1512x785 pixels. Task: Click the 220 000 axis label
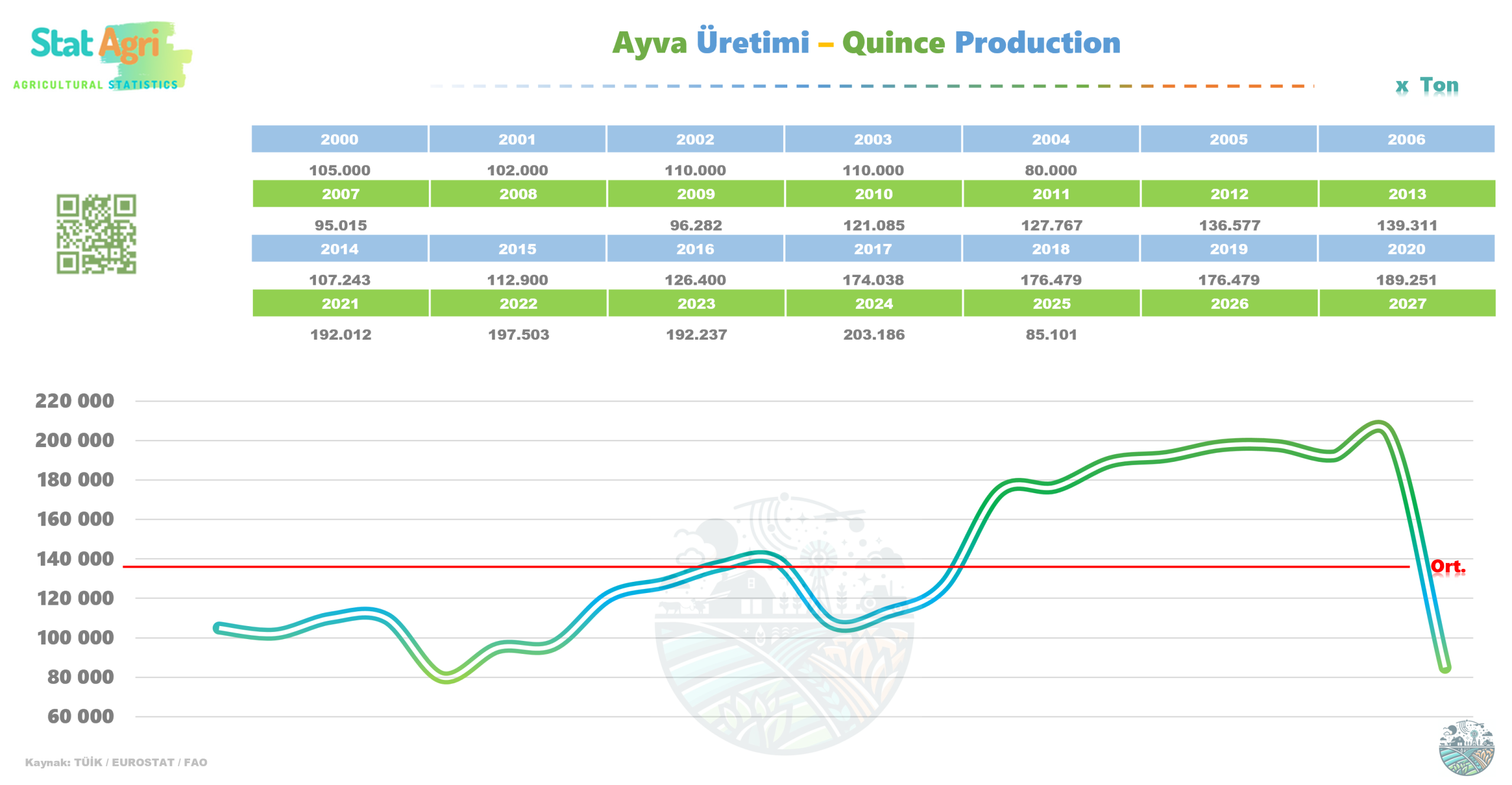click(x=74, y=400)
